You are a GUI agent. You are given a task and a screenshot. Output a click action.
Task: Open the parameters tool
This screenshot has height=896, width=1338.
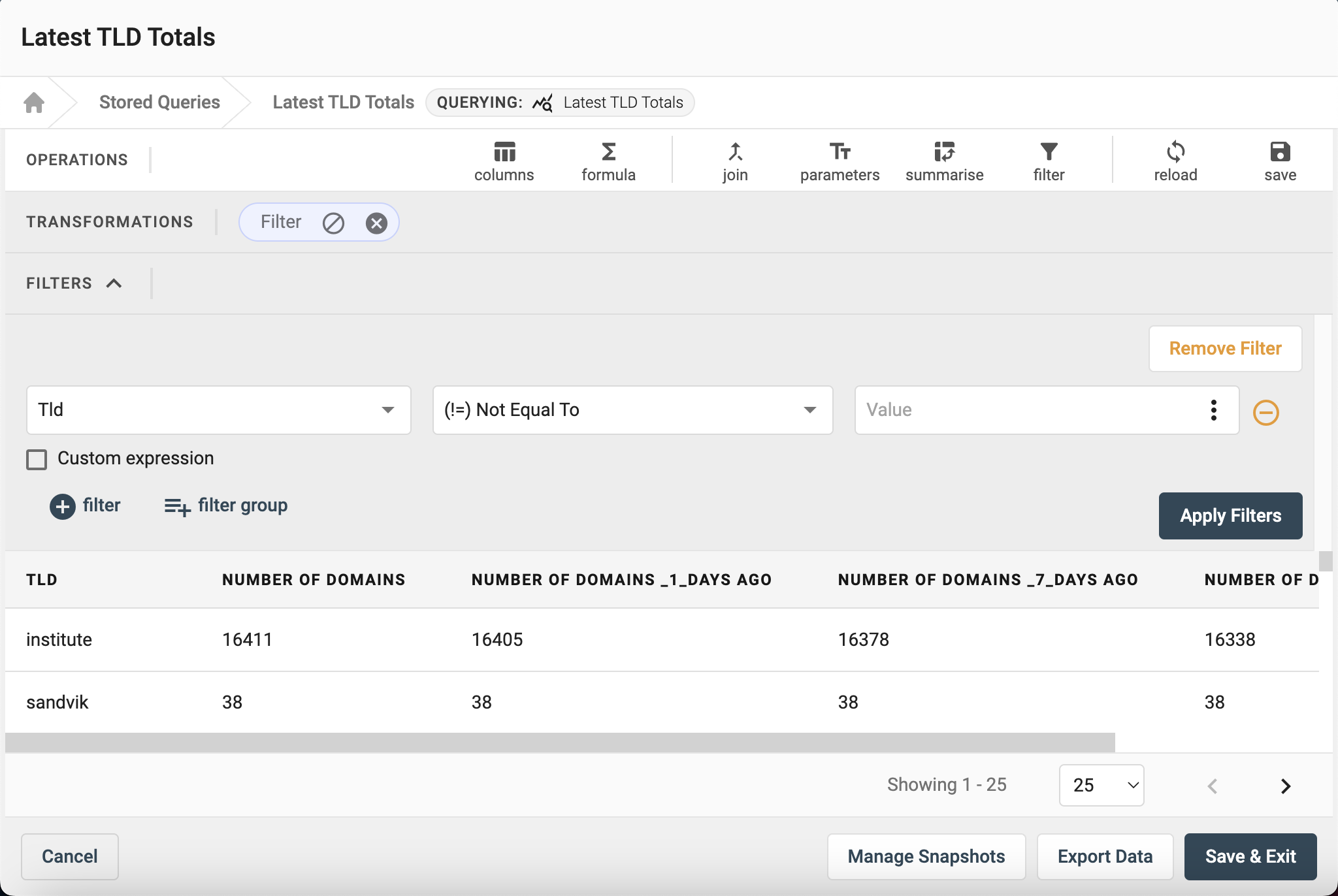coord(840,161)
